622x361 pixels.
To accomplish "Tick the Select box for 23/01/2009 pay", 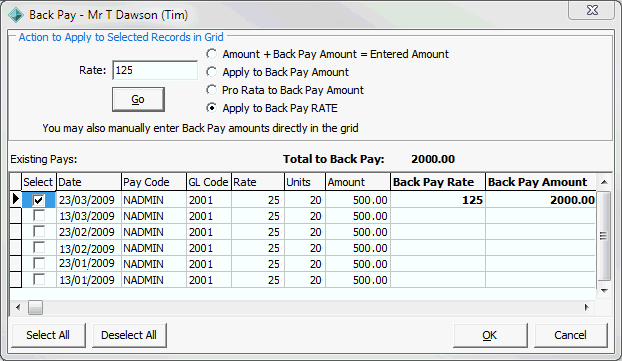I will (x=39, y=264).
